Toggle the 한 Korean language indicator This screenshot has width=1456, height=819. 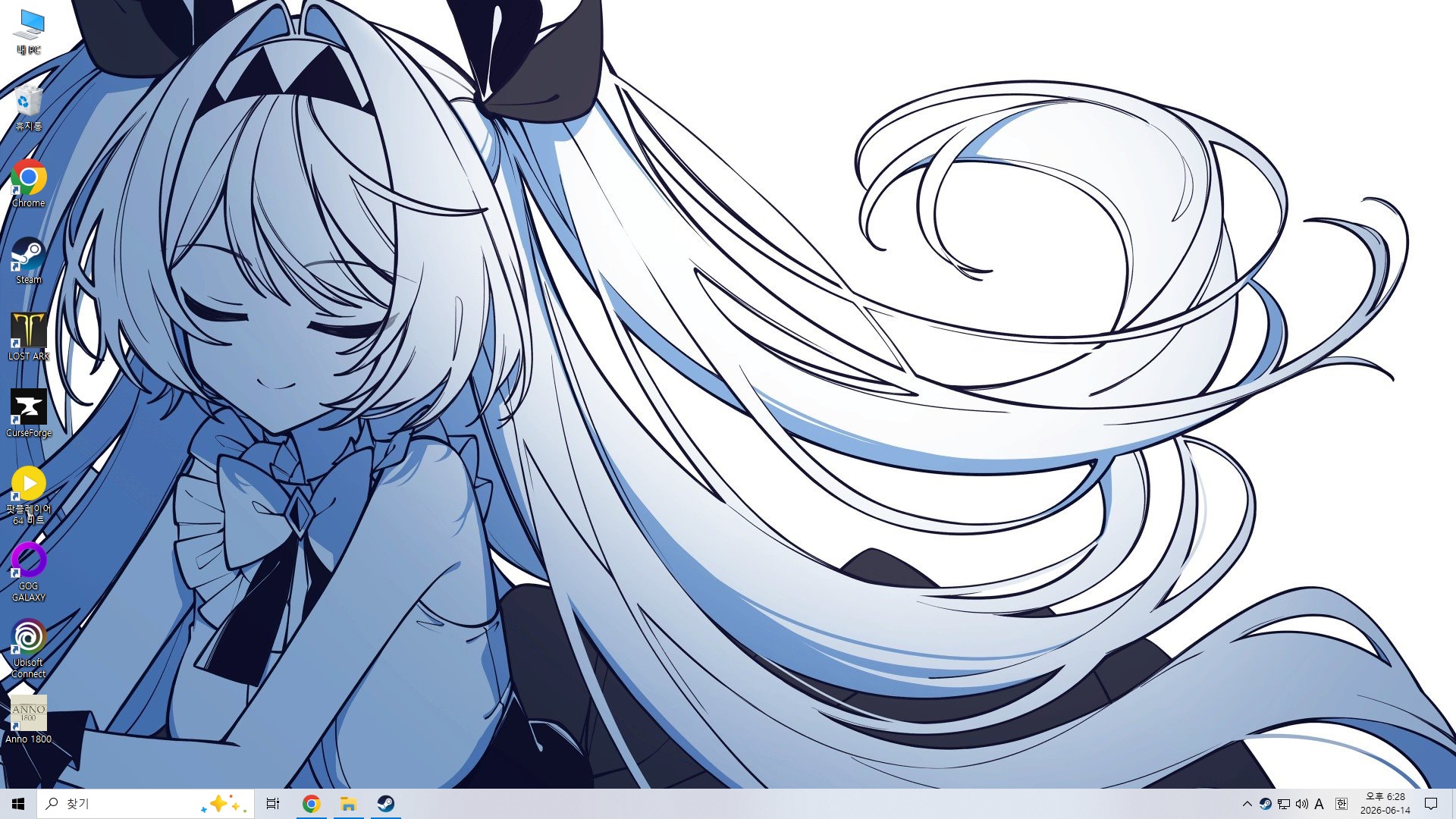[1341, 804]
